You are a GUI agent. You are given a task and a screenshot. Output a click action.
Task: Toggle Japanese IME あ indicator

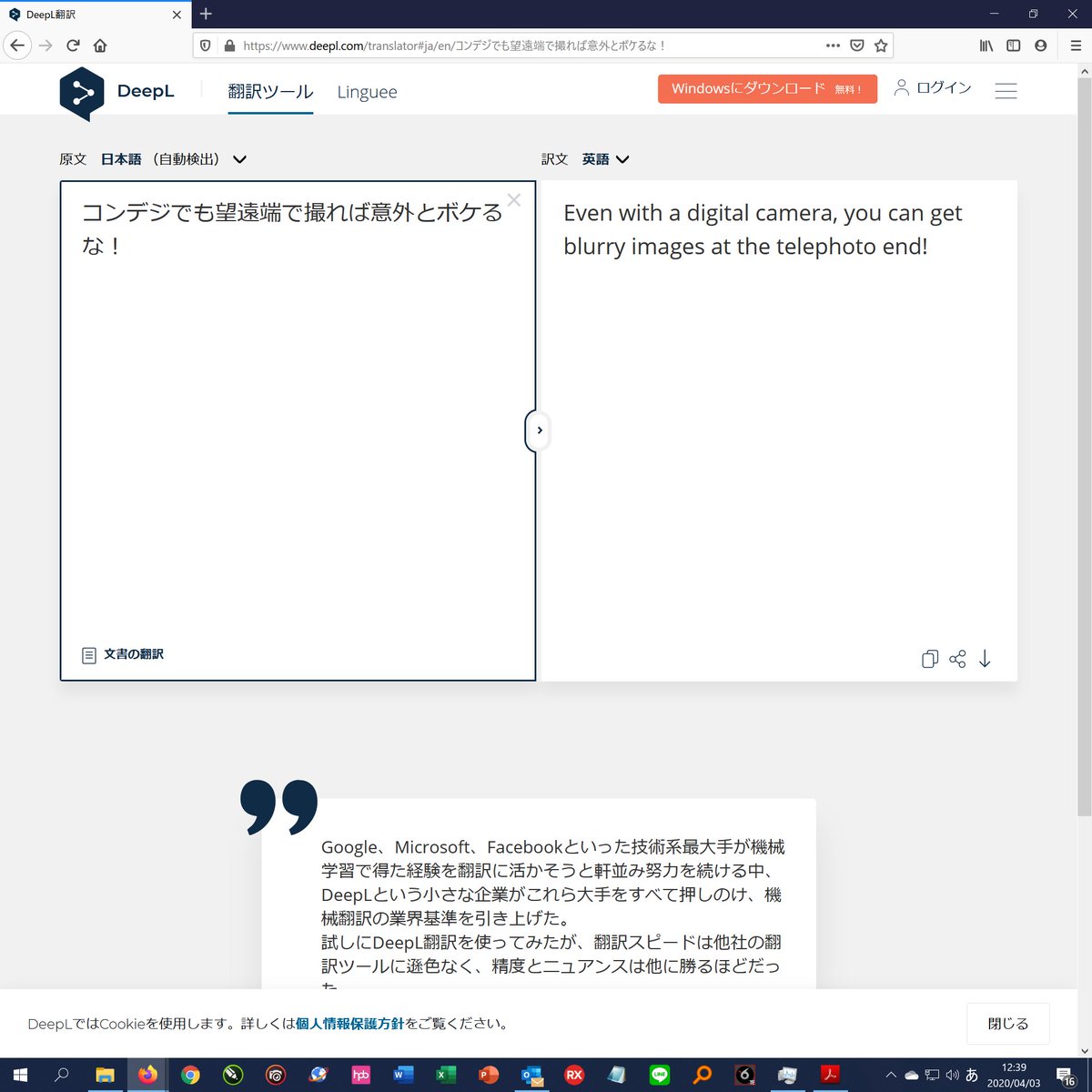click(972, 1075)
